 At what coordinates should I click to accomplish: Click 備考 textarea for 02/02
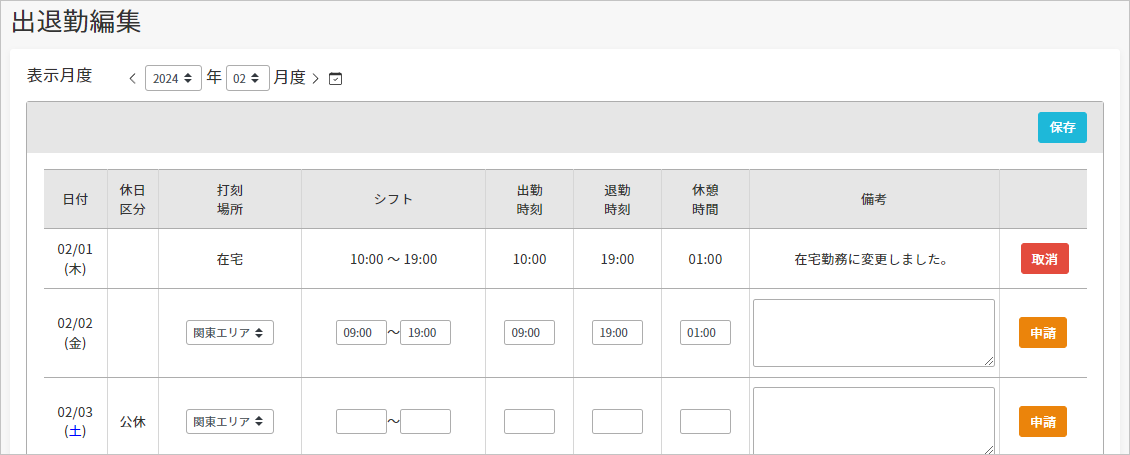tap(874, 332)
